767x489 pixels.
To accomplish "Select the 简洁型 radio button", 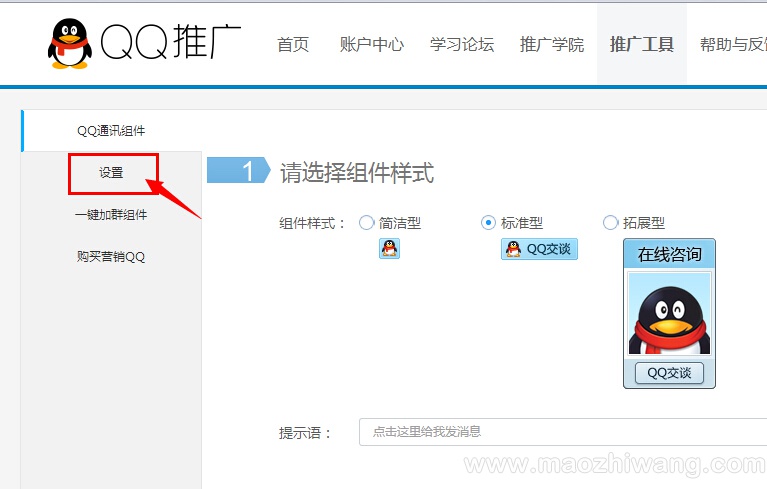I will click(366, 223).
